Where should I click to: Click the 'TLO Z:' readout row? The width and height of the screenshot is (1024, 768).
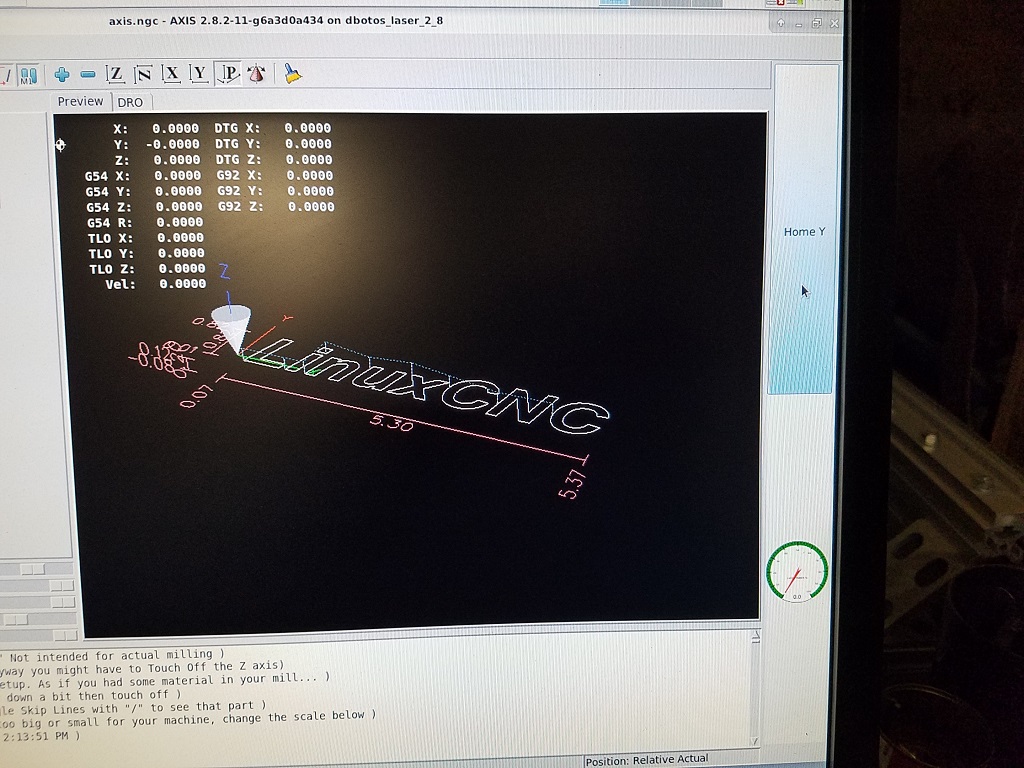click(x=148, y=269)
